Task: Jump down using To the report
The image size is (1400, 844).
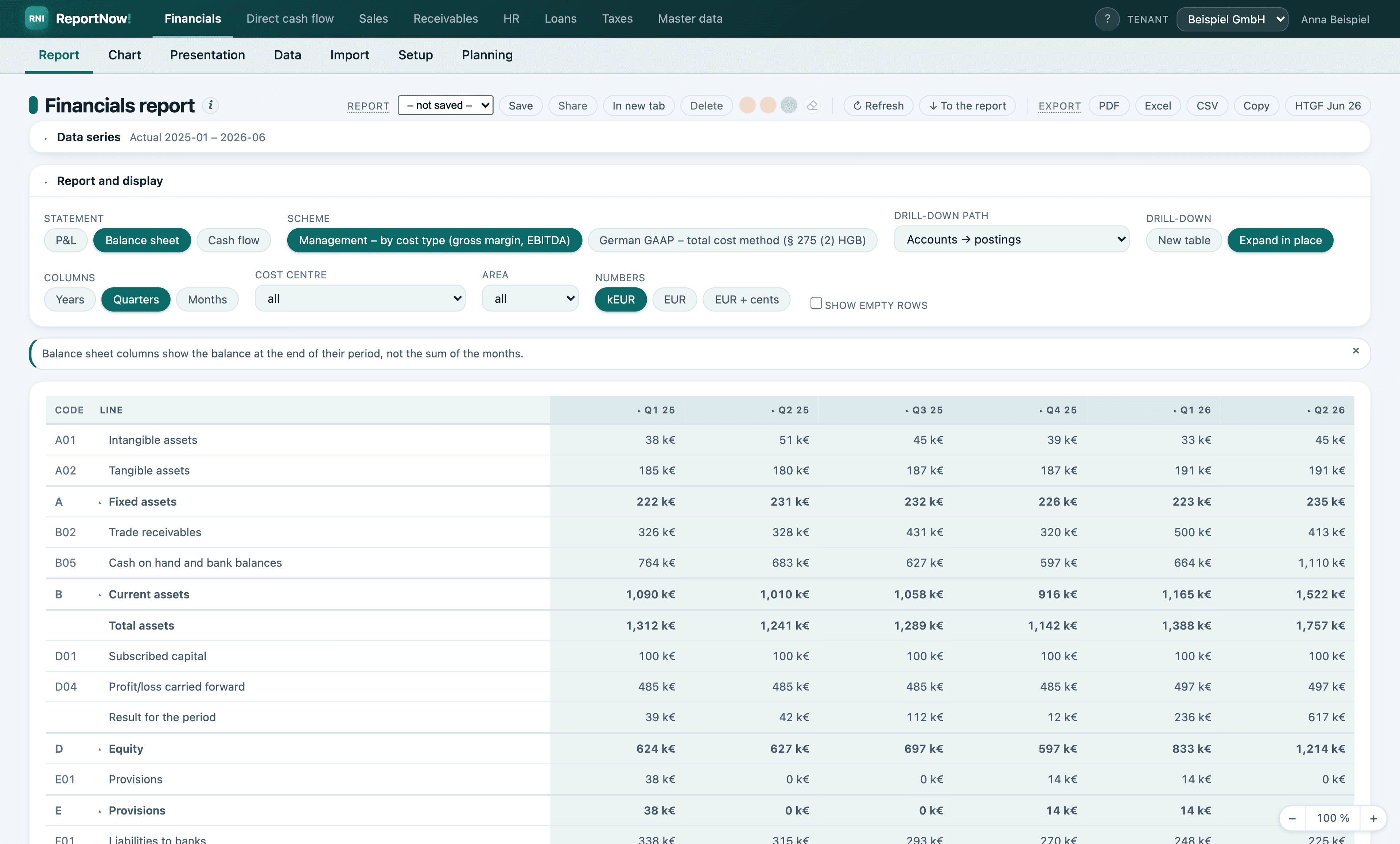Action: tap(967, 106)
